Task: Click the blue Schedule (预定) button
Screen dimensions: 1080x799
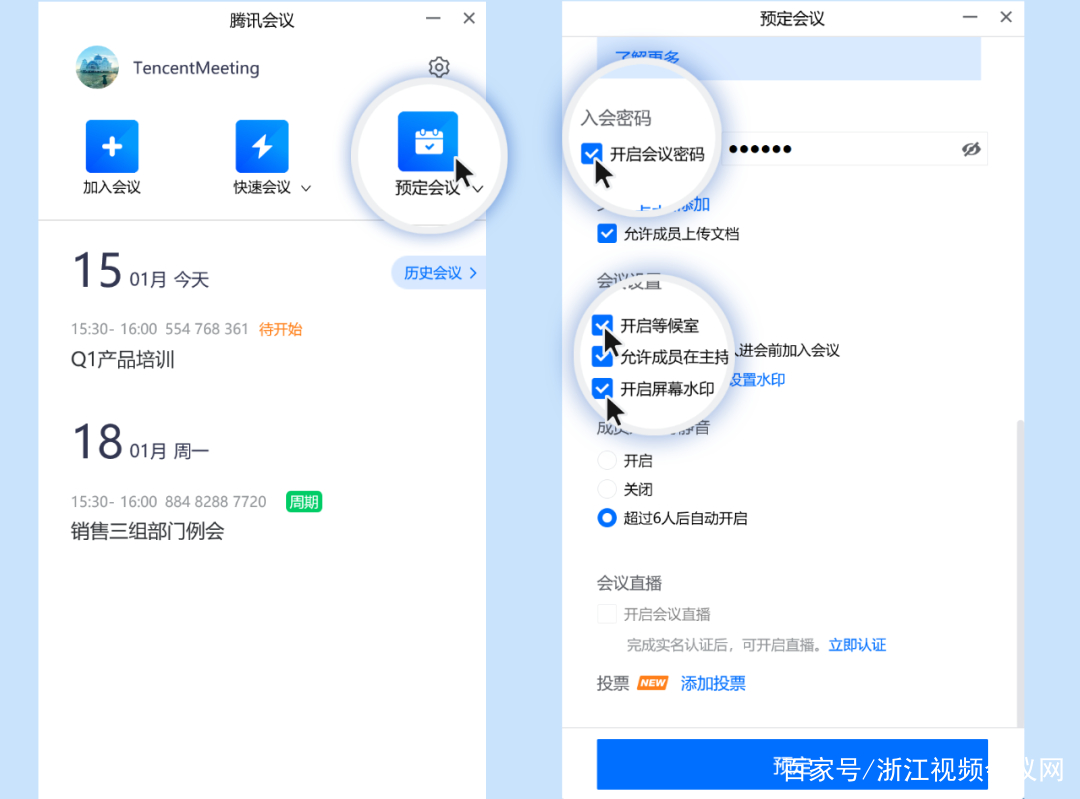Action: pyautogui.click(x=792, y=765)
